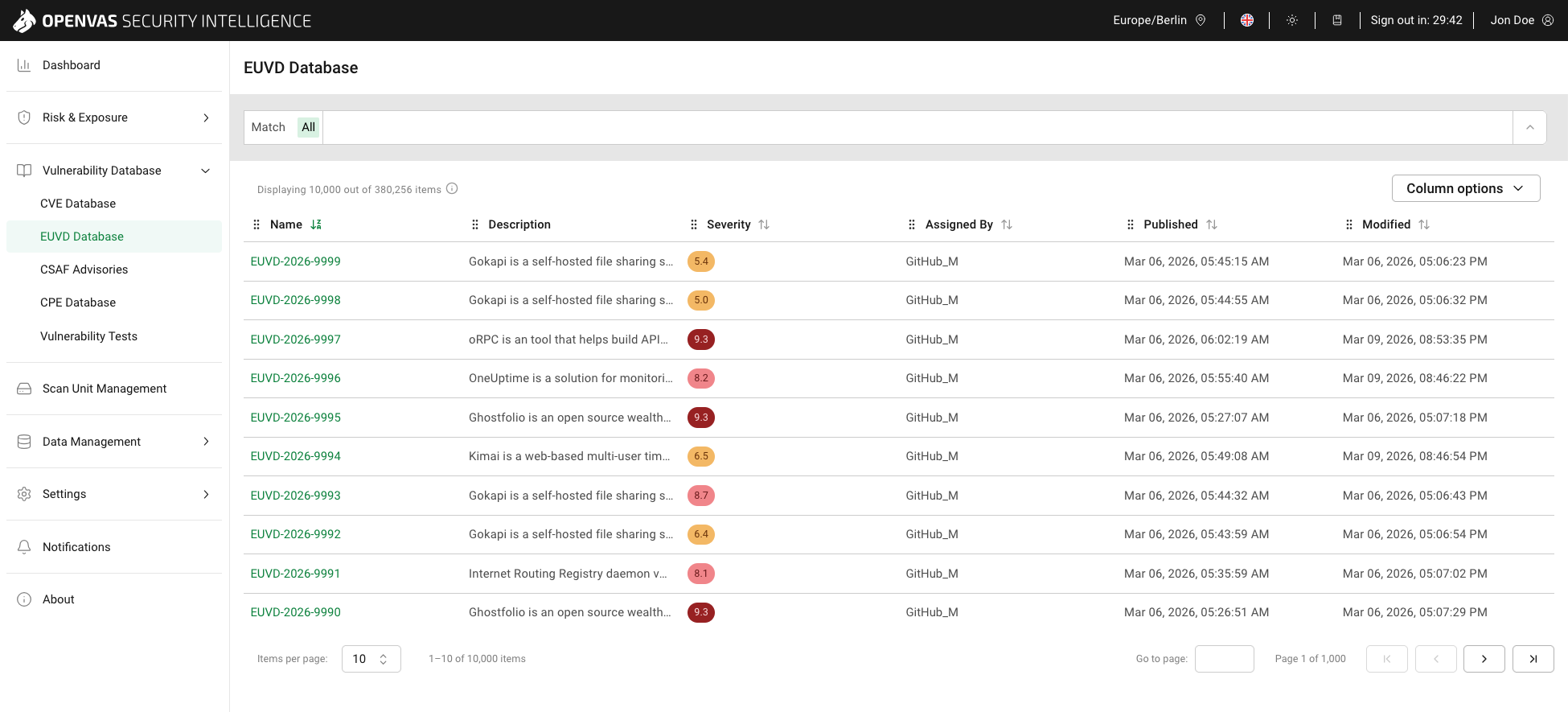Click the documentation icon in header bar
The width and height of the screenshot is (1568, 712).
[x=1336, y=20]
